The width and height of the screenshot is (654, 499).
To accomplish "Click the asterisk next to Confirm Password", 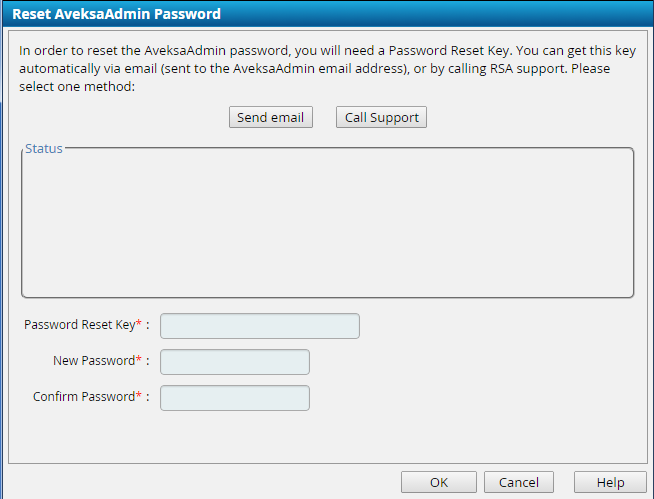I will [x=139, y=395].
